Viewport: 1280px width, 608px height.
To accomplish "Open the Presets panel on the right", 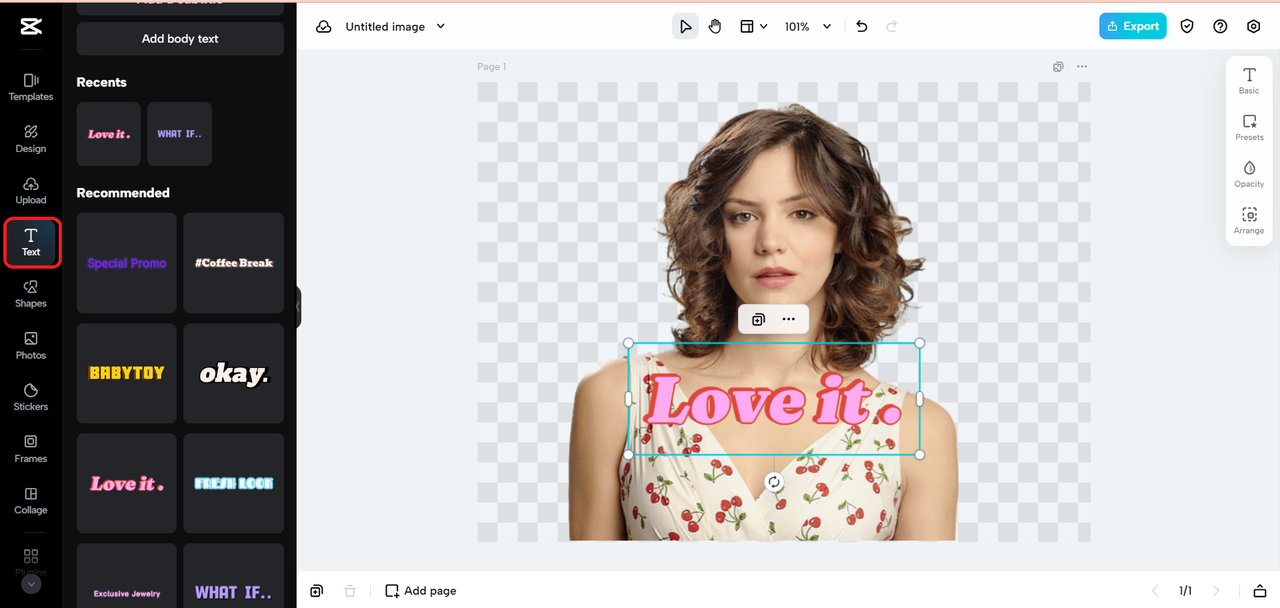I will (1249, 126).
